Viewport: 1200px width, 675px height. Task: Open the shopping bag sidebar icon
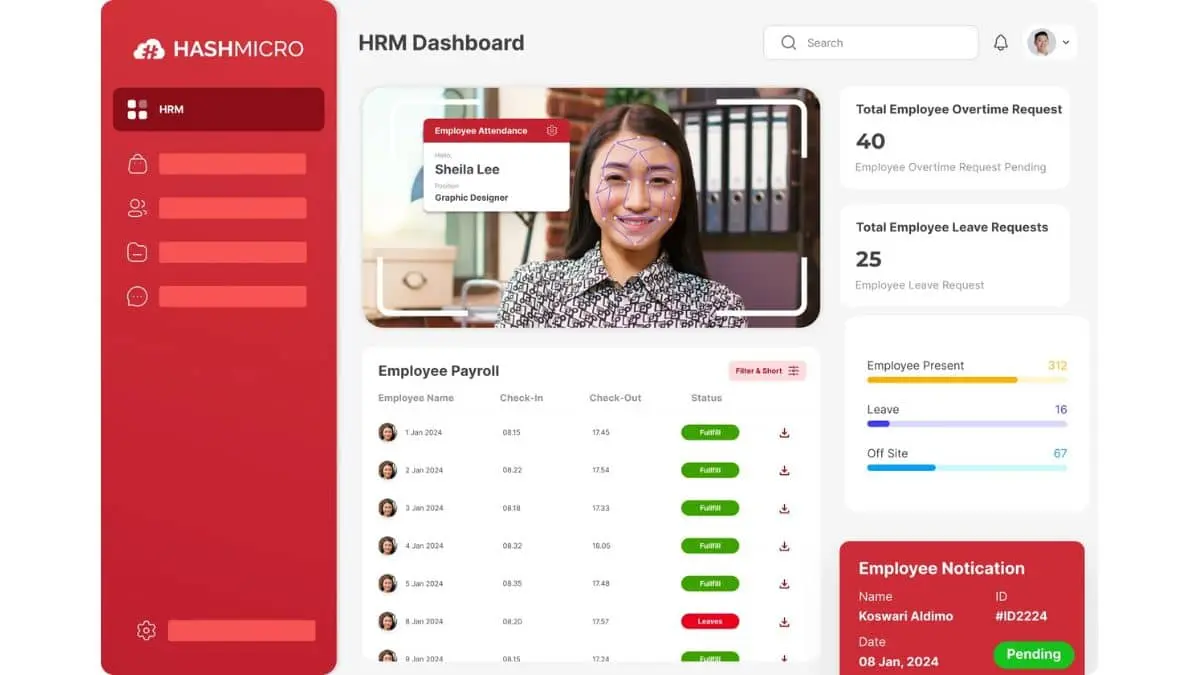(x=138, y=164)
